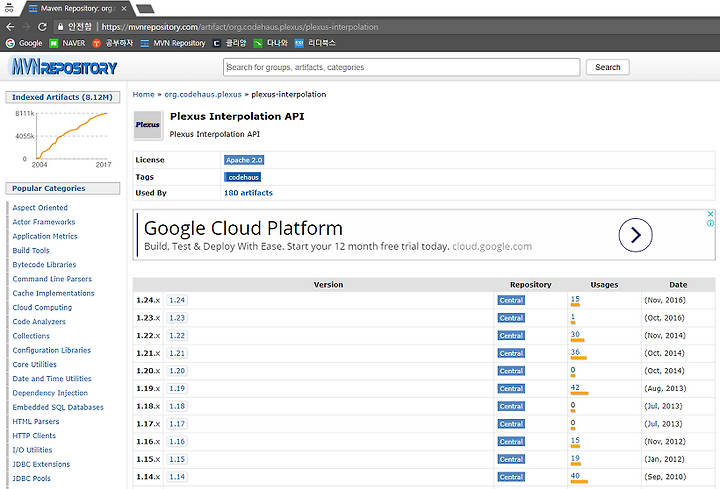The width and height of the screenshot is (720, 489).
Task: Close the Maven Repository browser tab
Action: [124, 8]
